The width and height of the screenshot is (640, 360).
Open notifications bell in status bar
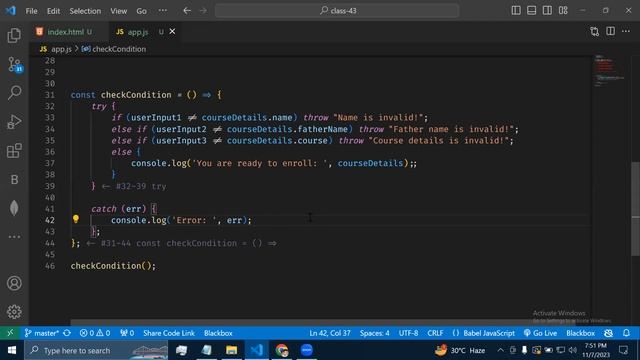[x=627, y=333]
